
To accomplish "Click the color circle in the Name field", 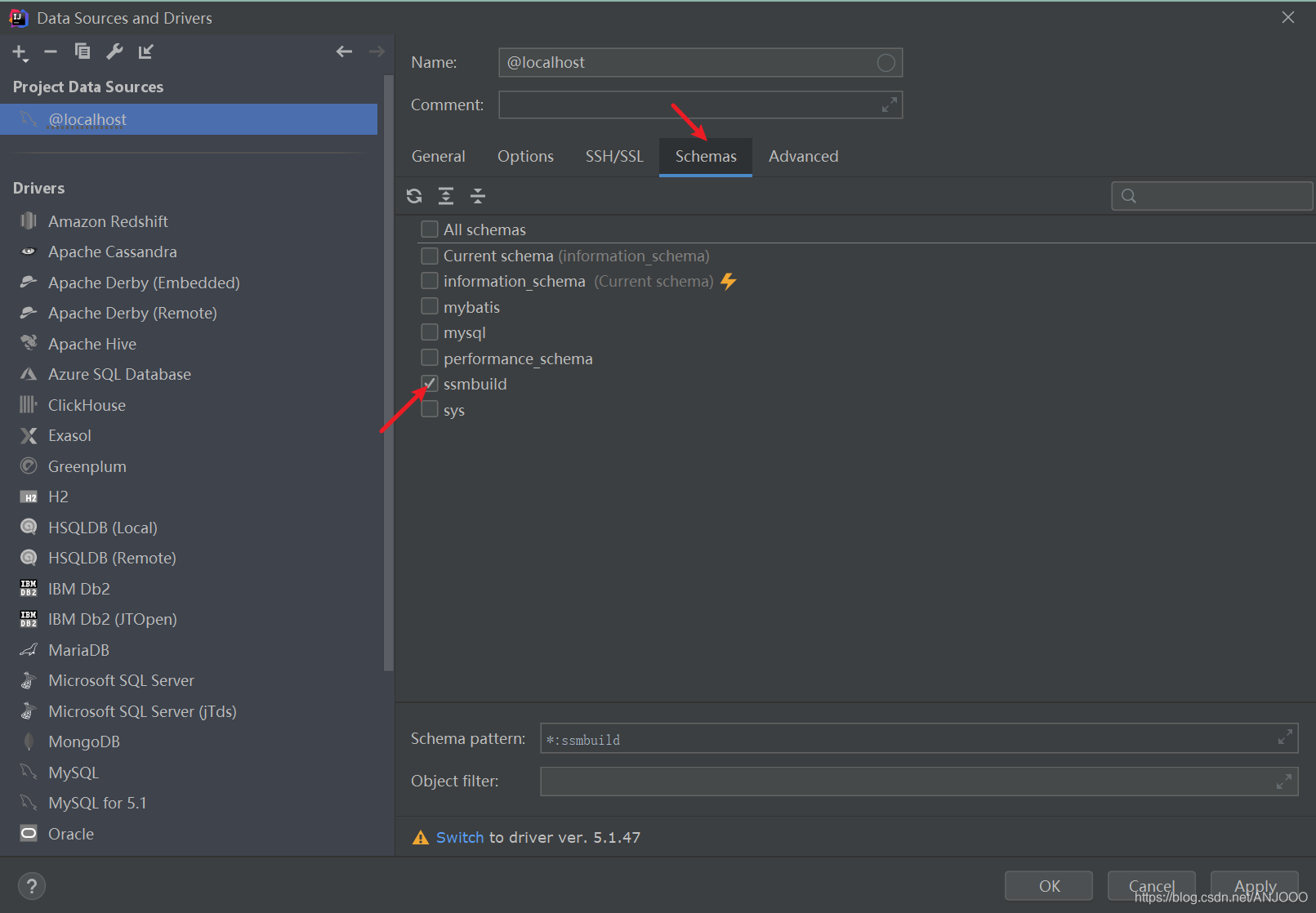I will (x=886, y=63).
